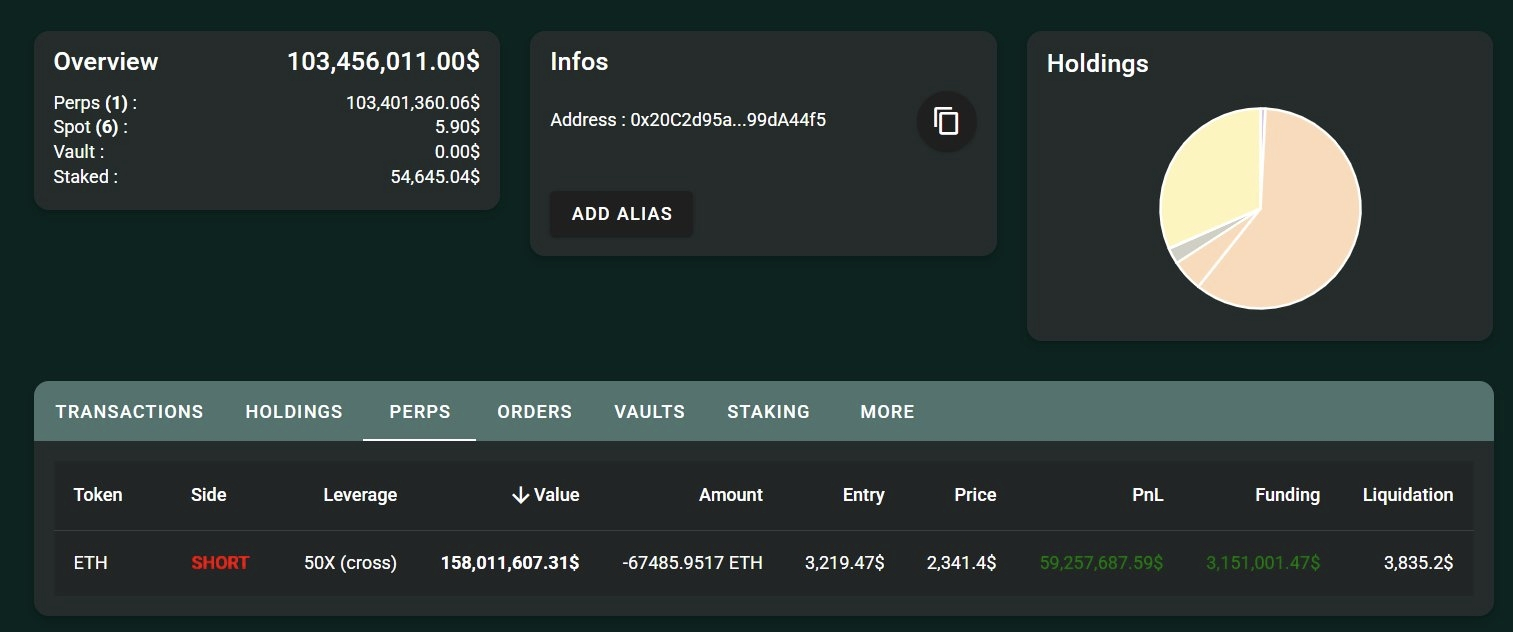Click the red SHORT side label
The image size is (1513, 632).
220,563
